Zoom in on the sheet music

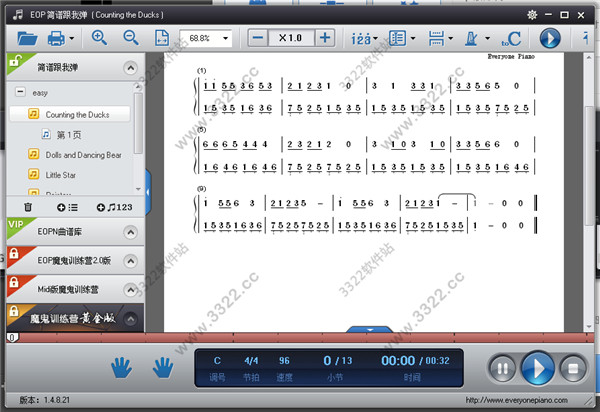(99, 38)
